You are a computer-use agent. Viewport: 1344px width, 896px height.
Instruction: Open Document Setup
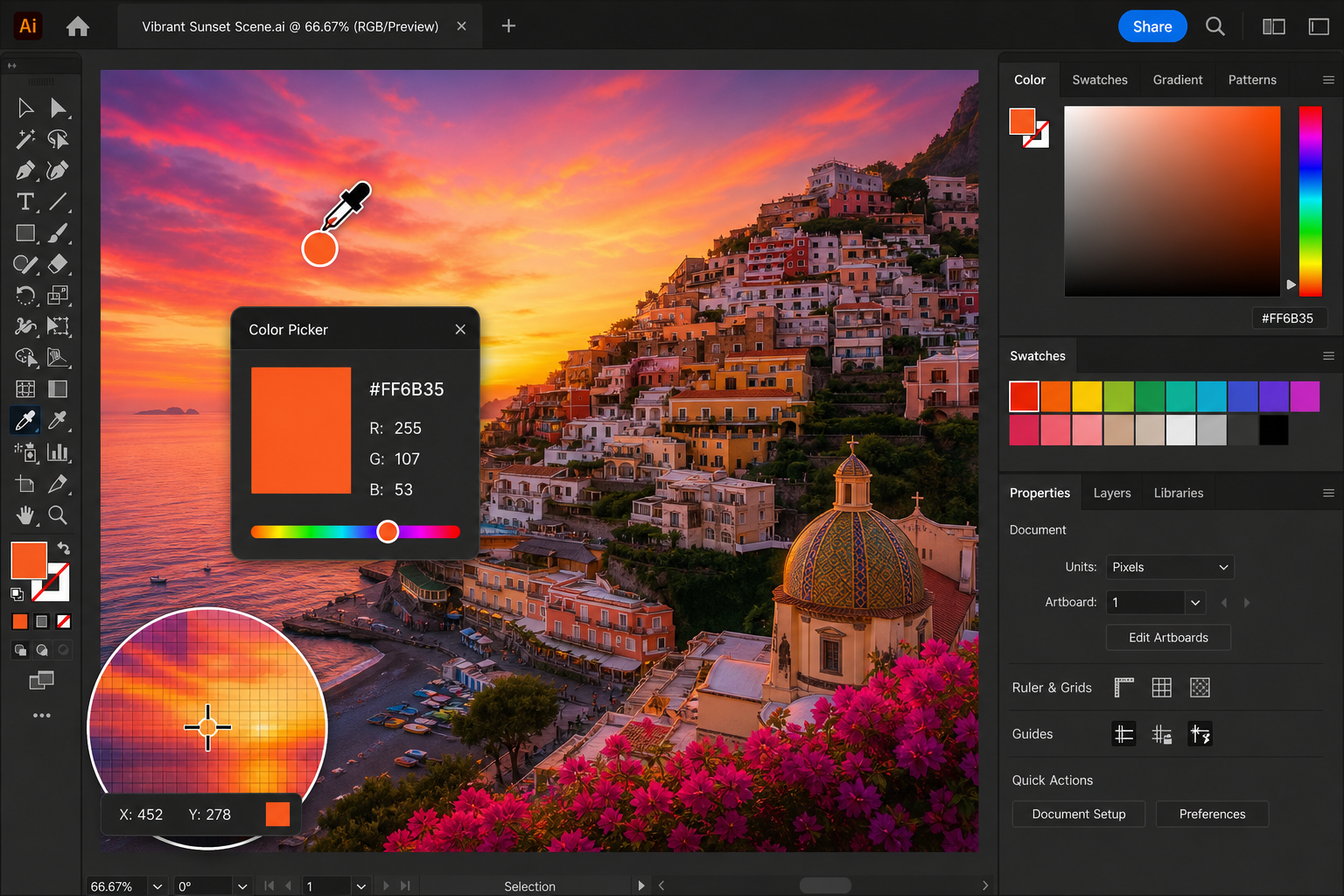[1079, 814]
